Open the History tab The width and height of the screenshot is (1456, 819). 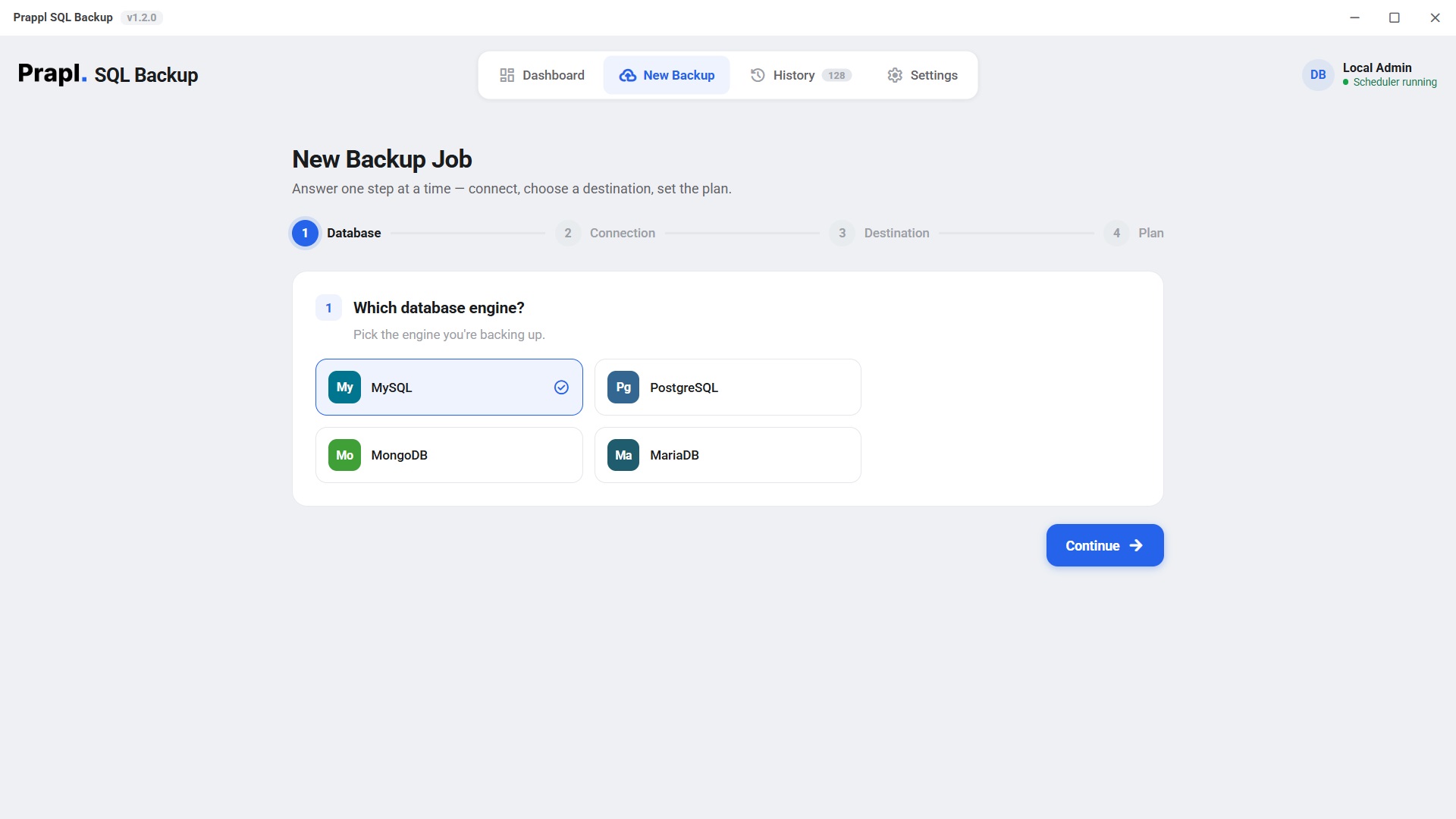coord(801,75)
